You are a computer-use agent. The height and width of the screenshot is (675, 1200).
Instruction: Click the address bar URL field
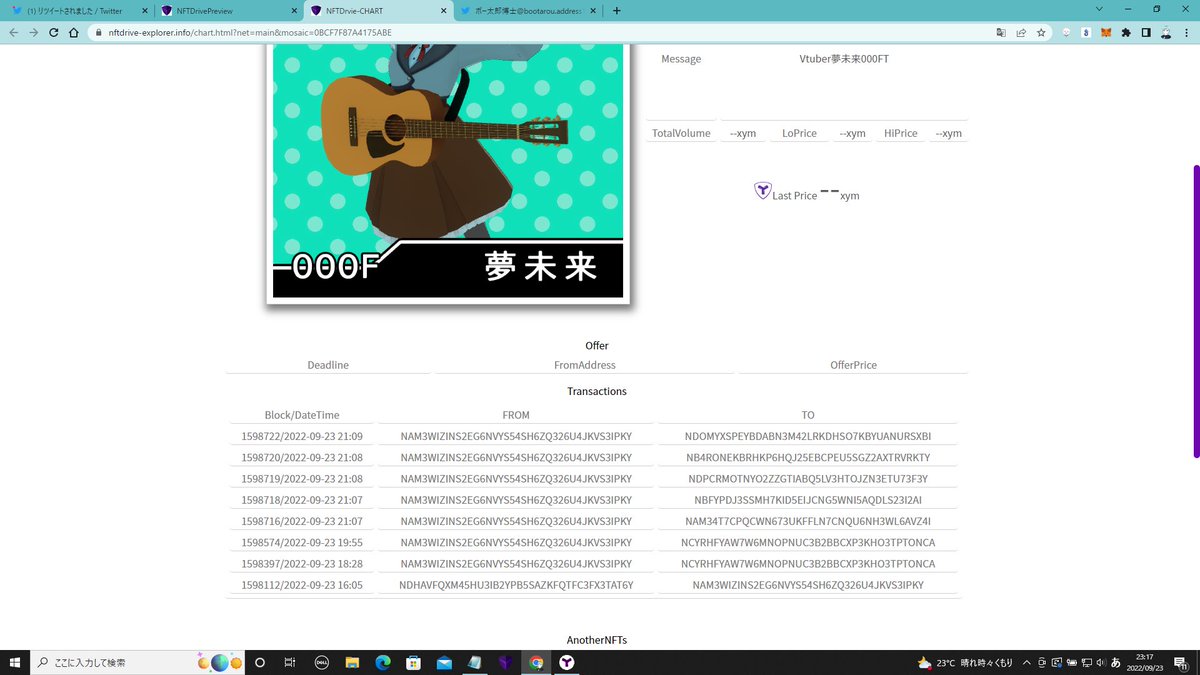click(540, 32)
